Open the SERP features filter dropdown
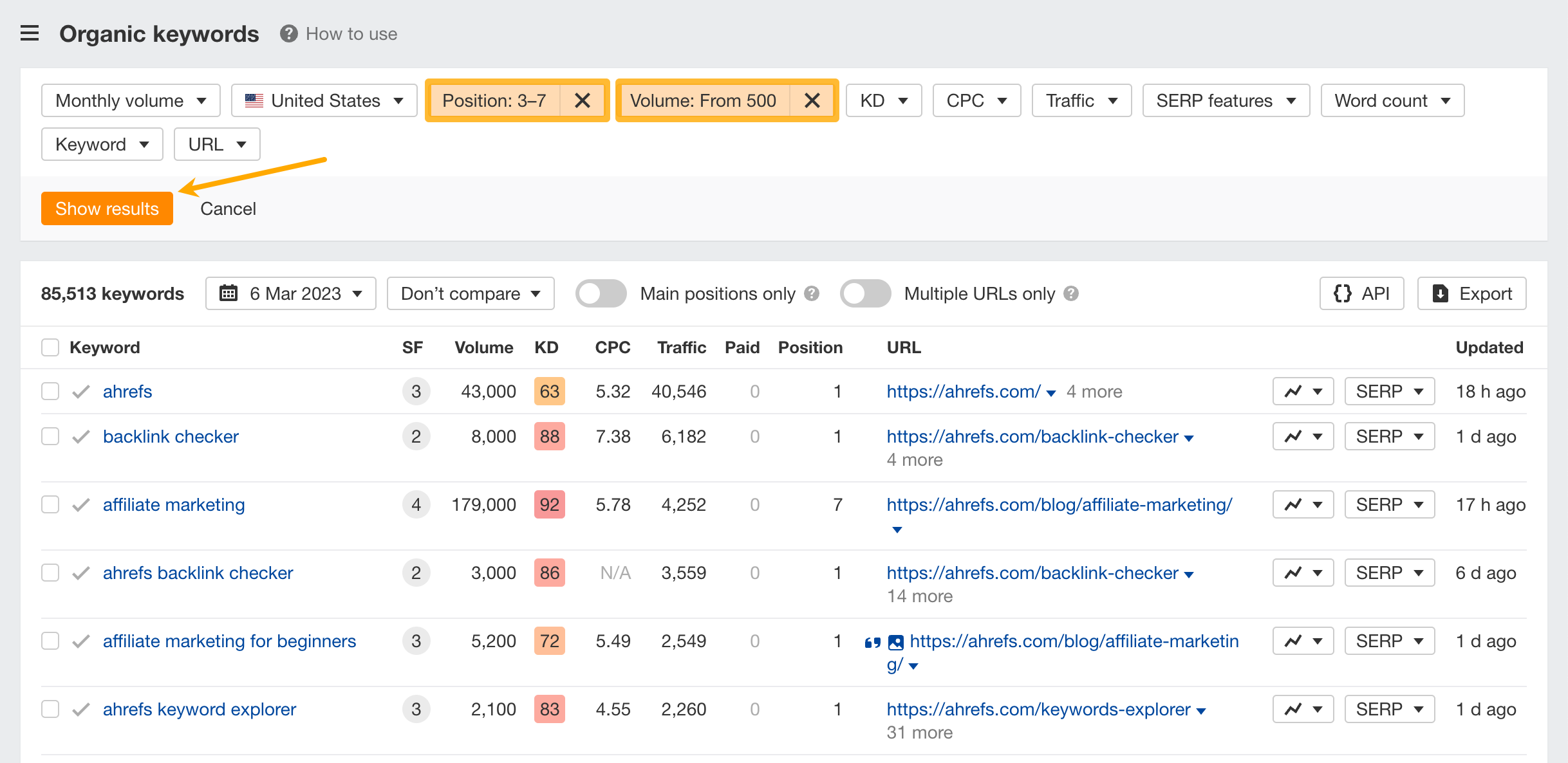This screenshot has width=1568, height=763. 1226,100
